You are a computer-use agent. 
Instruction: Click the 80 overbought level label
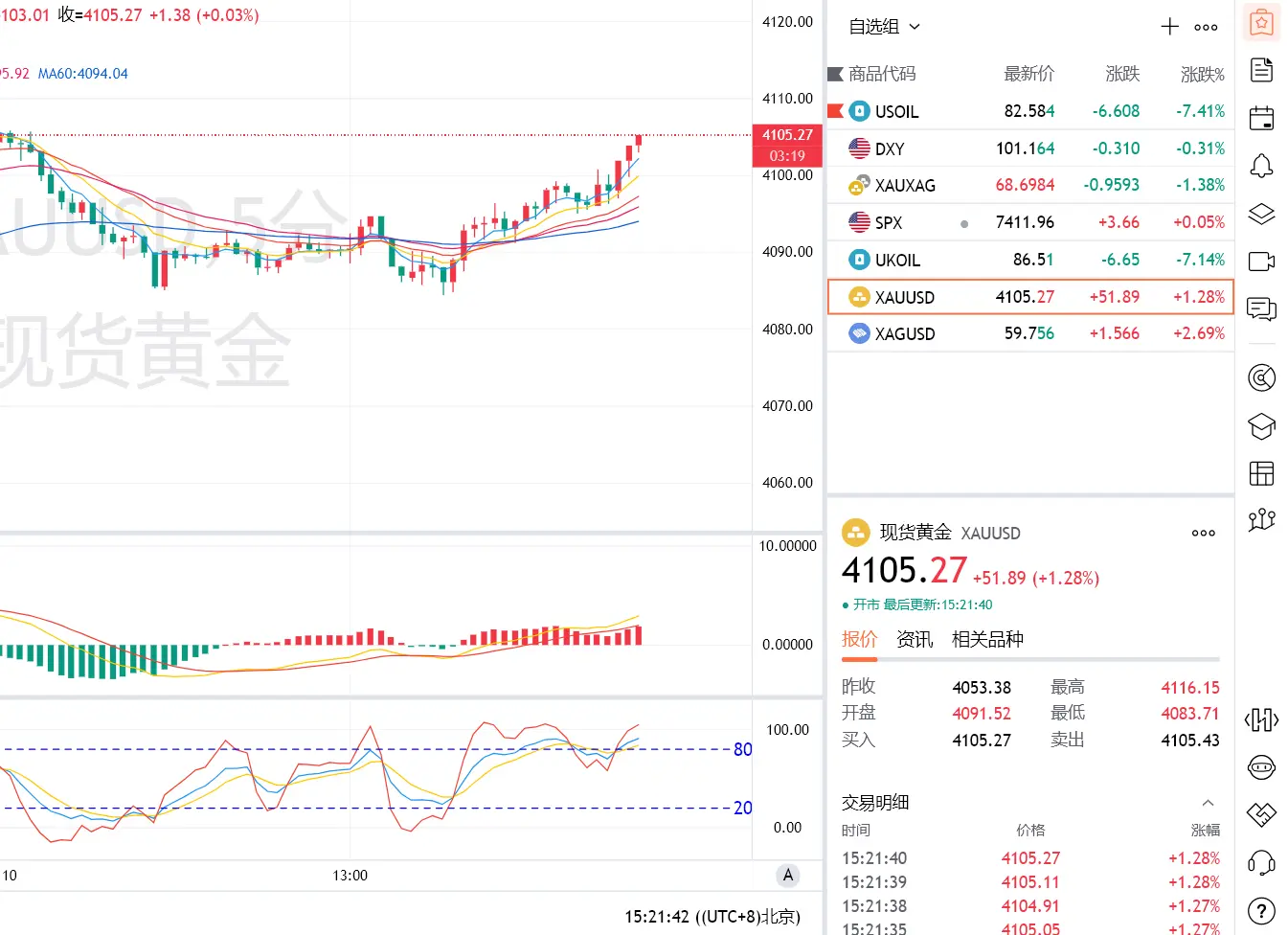click(x=743, y=749)
